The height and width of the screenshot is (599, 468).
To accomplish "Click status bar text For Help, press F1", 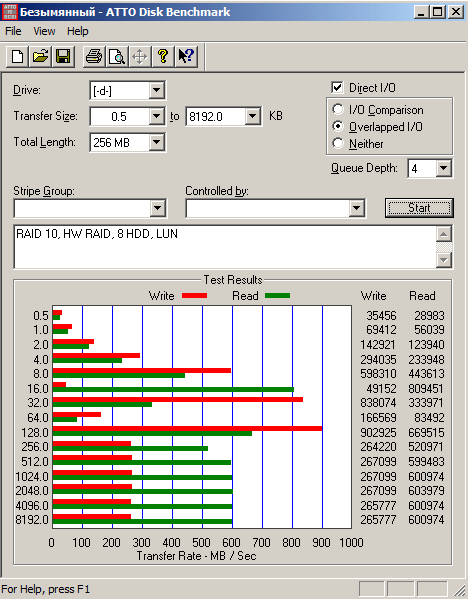I will (45, 589).
